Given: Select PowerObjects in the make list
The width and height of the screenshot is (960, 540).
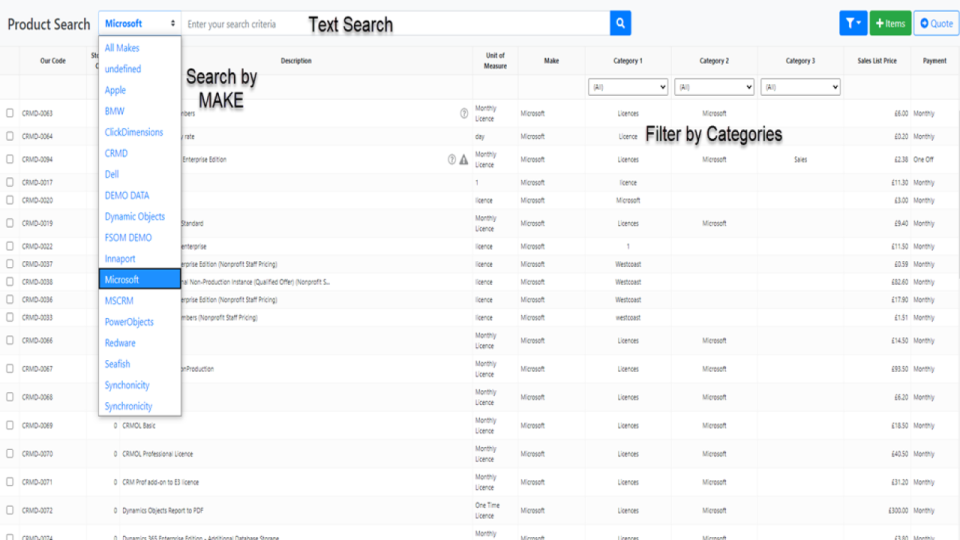Looking at the screenshot, I should [x=129, y=321].
